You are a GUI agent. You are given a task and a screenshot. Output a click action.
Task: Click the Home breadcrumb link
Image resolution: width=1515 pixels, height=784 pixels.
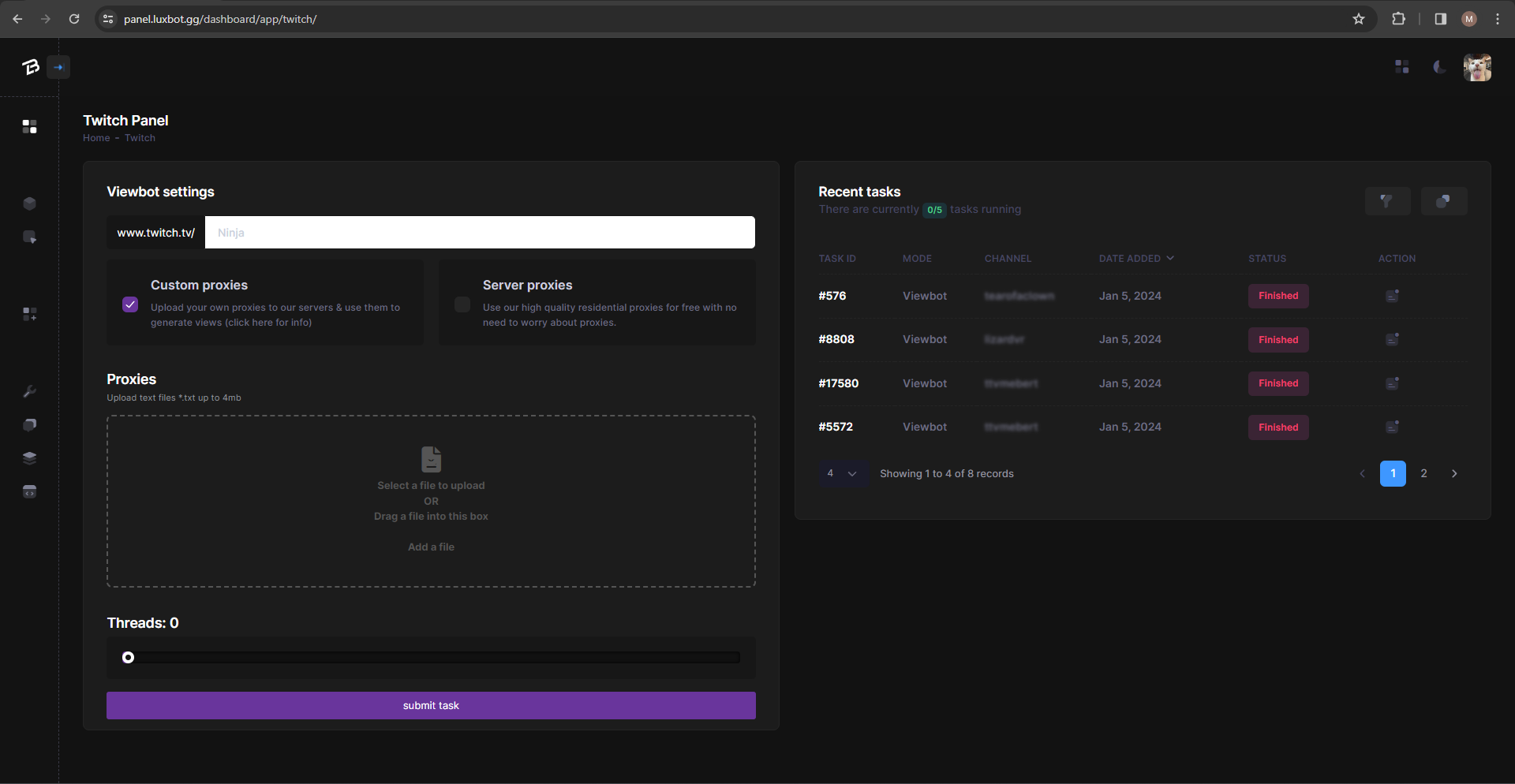point(96,138)
